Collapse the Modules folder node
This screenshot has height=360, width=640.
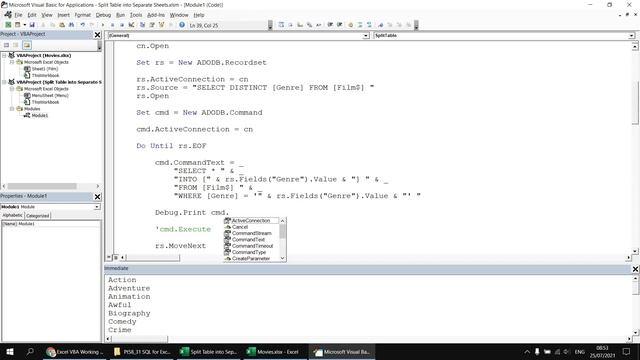point(12,109)
